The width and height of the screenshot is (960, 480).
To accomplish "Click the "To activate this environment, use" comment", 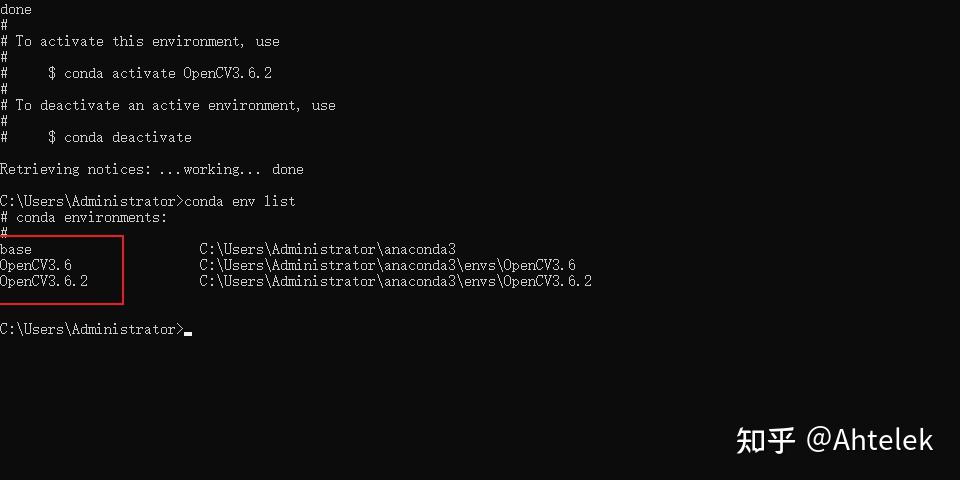I will [147, 41].
